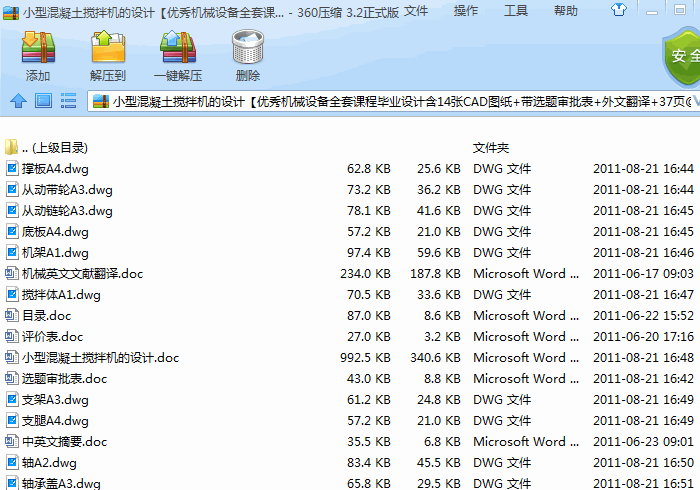Click Word icon beside 中英文摘要.doc
Image resolution: width=700 pixels, height=490 pixels.
(x=12, y=441)
